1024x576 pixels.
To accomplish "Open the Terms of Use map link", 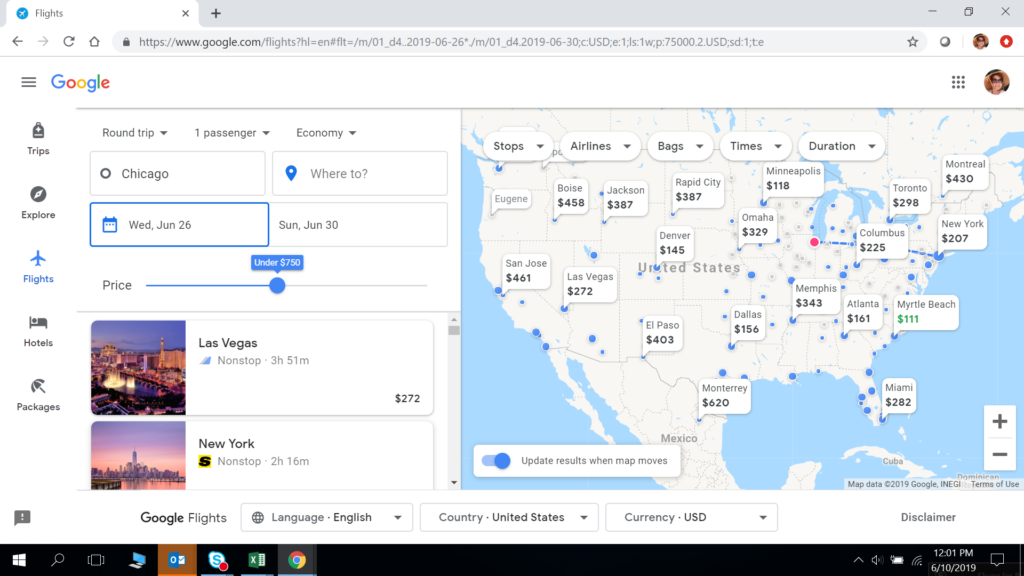I will point(995,485).
